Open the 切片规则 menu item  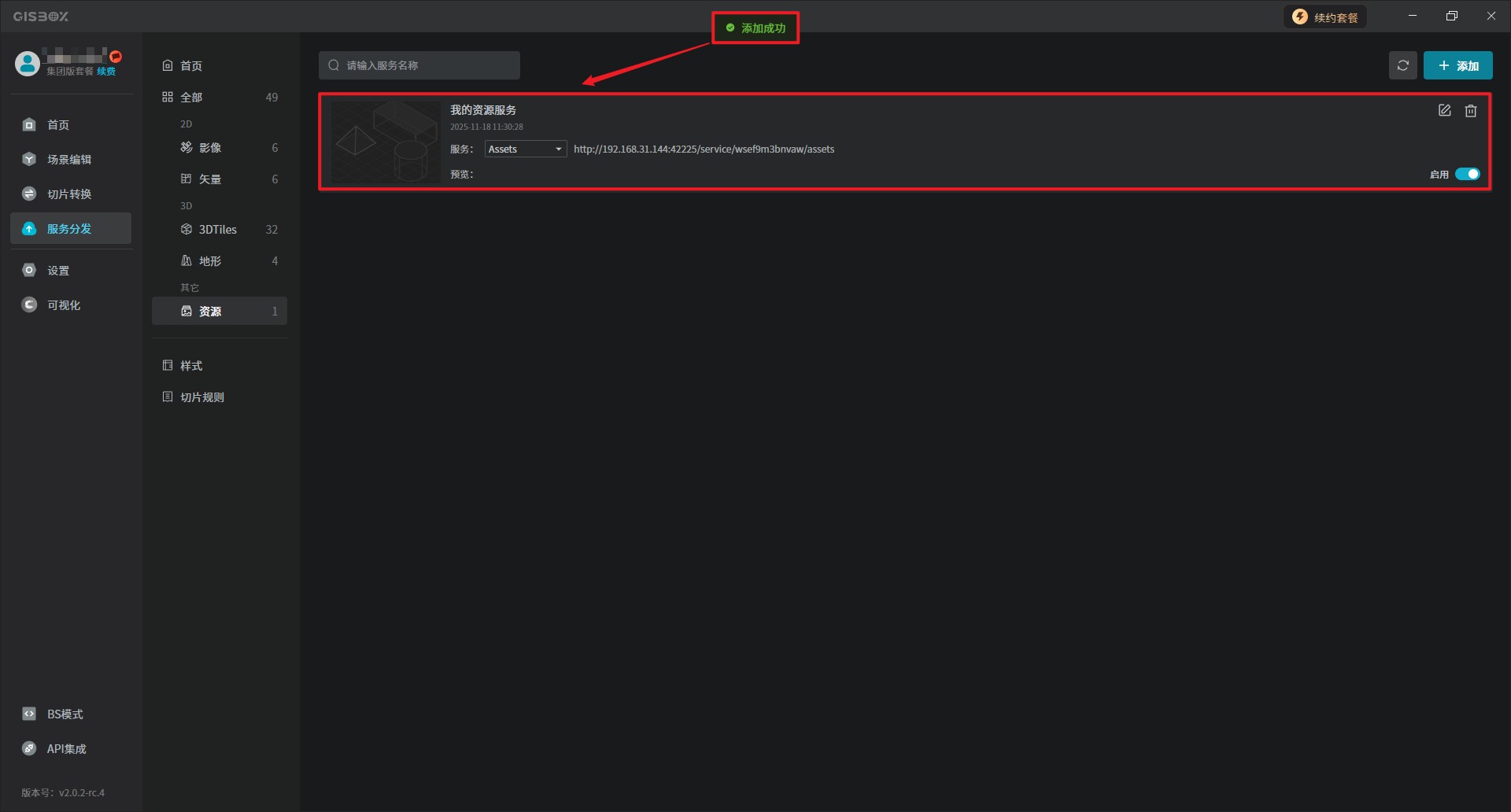click(202, 397)
